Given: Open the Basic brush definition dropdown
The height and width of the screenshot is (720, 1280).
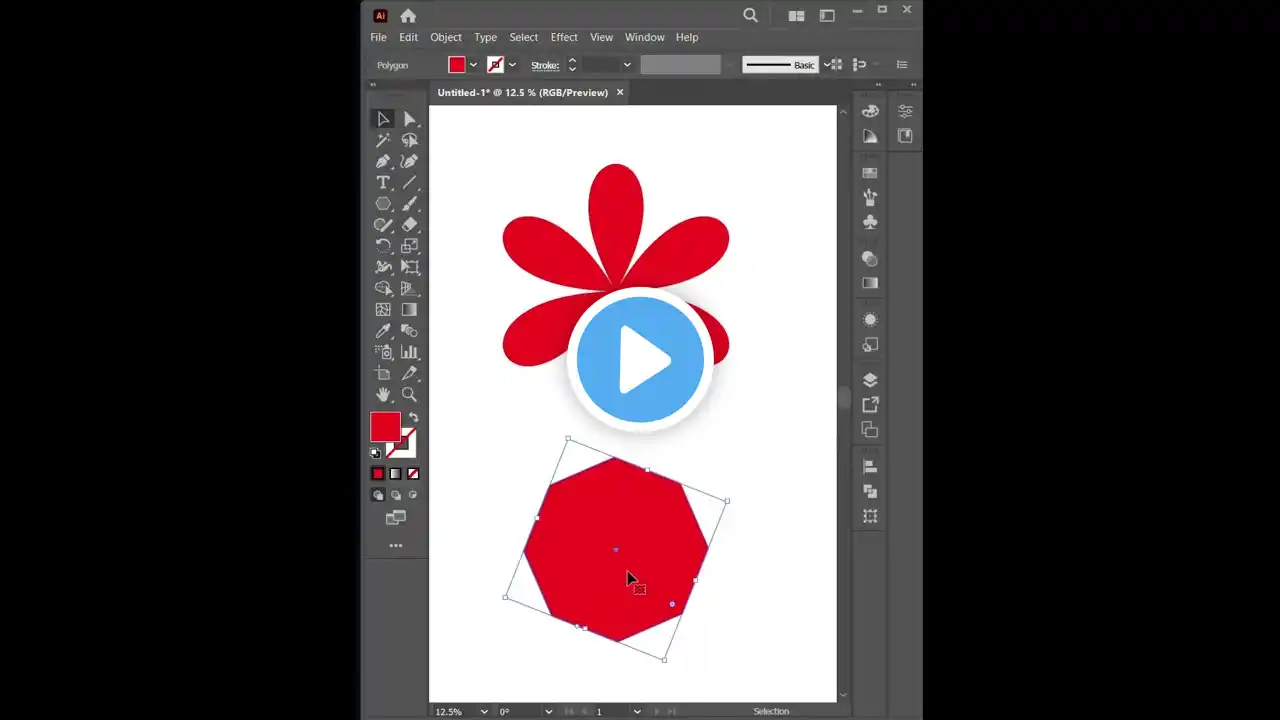Looking at the screenshot, I should click(x=826, y=65).
